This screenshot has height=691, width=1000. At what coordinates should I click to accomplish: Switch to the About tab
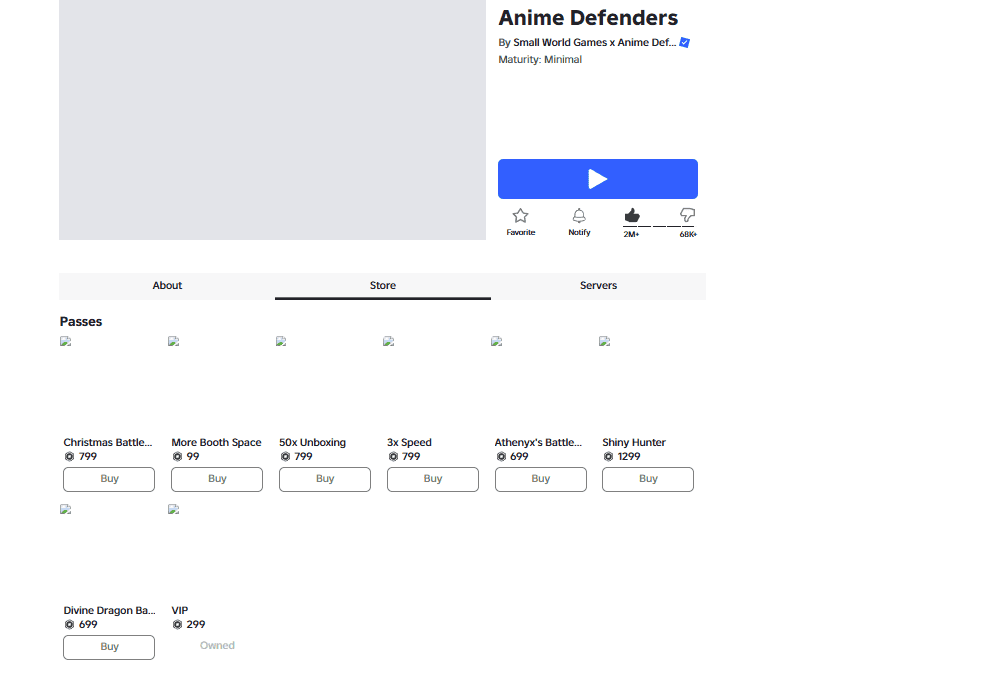click(167, 286)
